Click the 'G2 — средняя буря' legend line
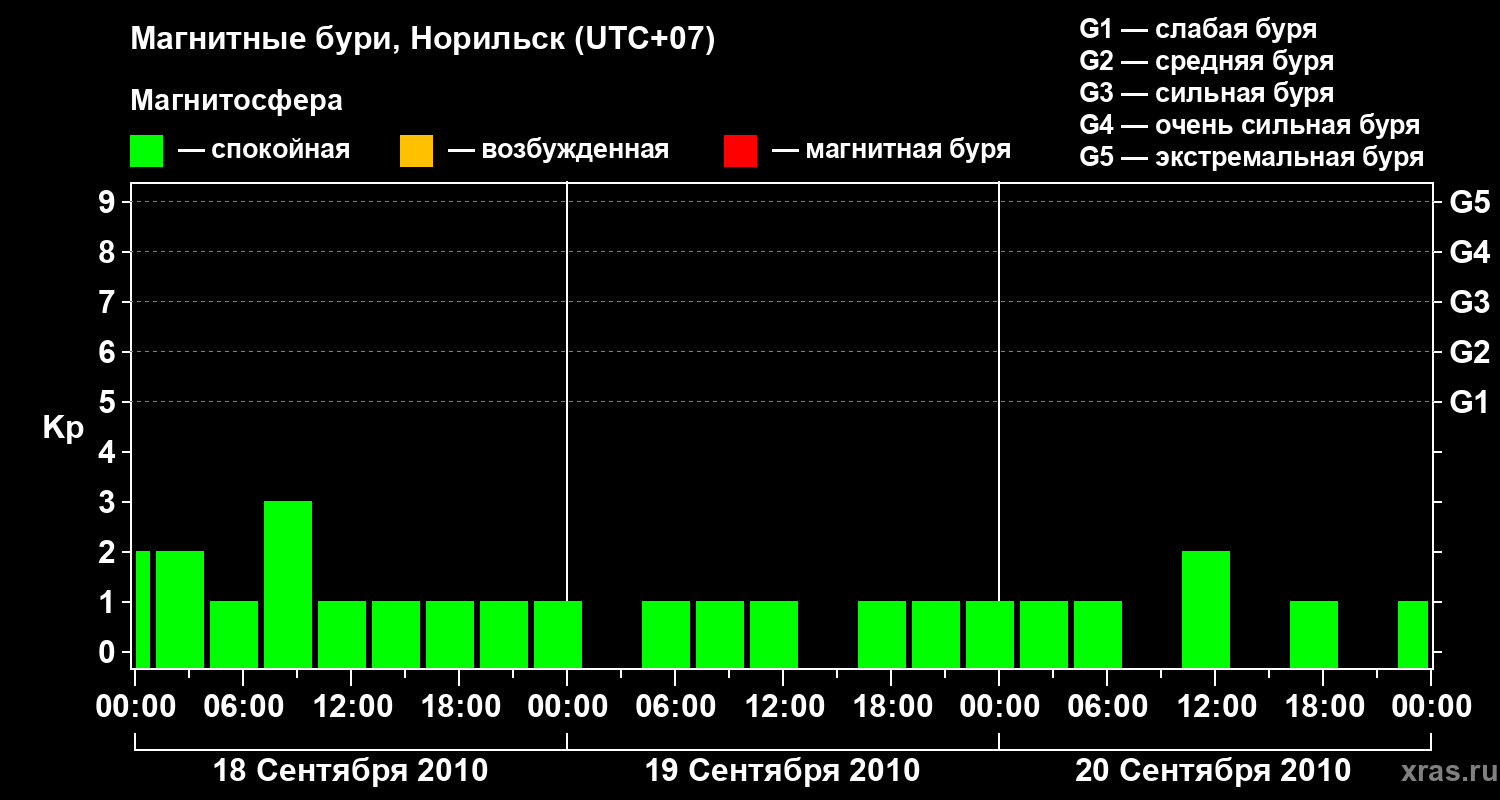This screenshot has height=800, width=1500. point(1207,60)
